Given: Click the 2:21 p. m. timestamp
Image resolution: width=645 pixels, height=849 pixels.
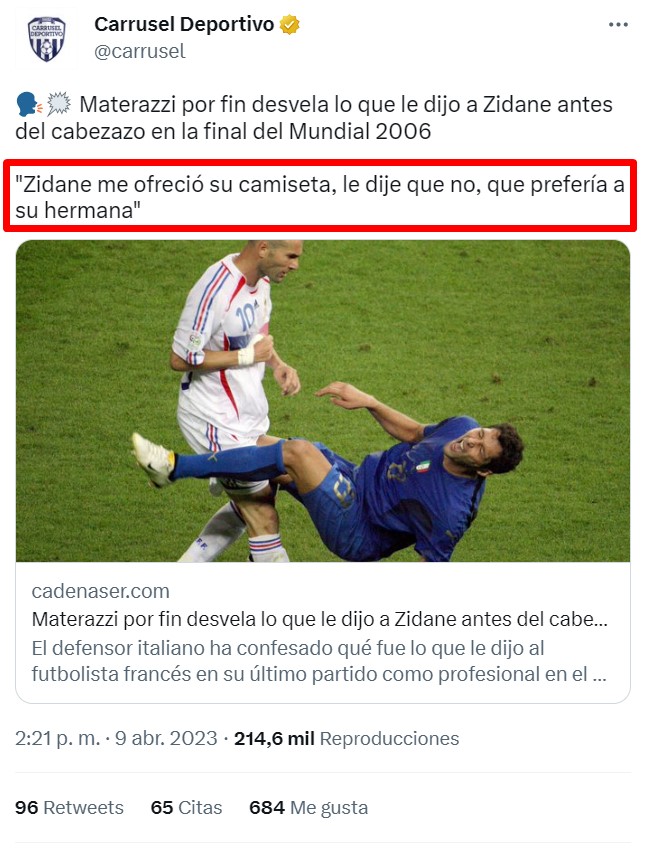Looking at the screenshot, I should [57, 739].
